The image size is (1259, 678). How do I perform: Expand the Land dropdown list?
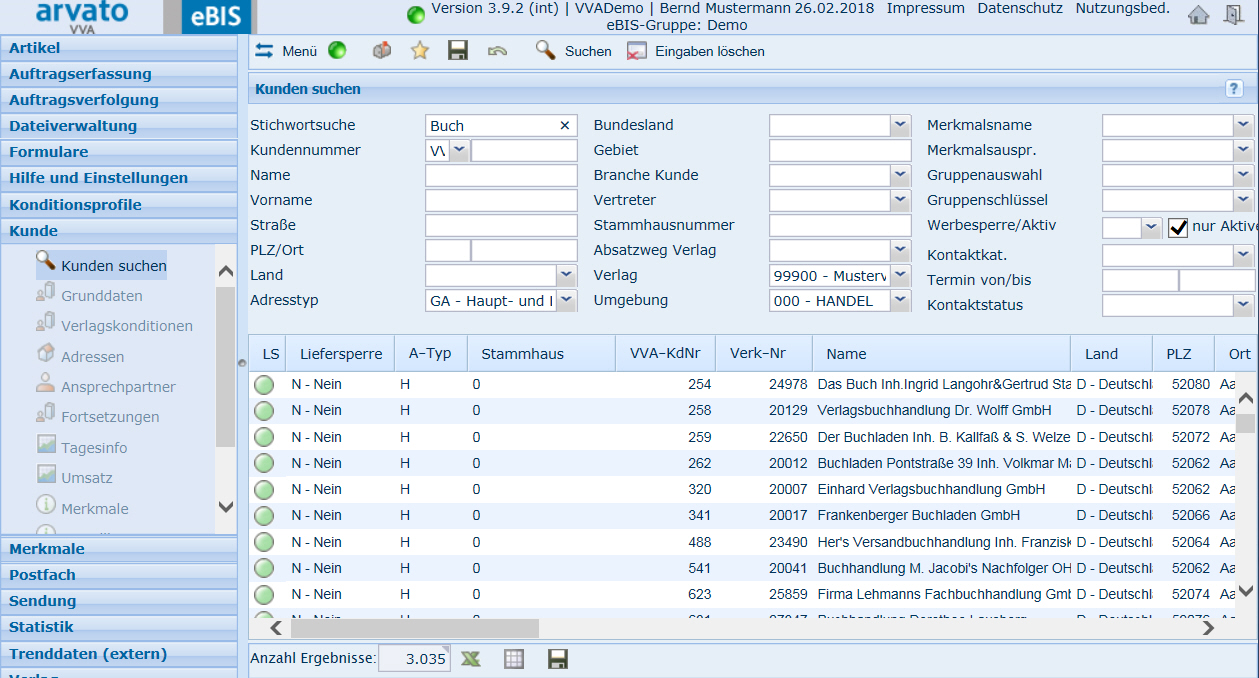pyautogui.click(x=566, y=275)
